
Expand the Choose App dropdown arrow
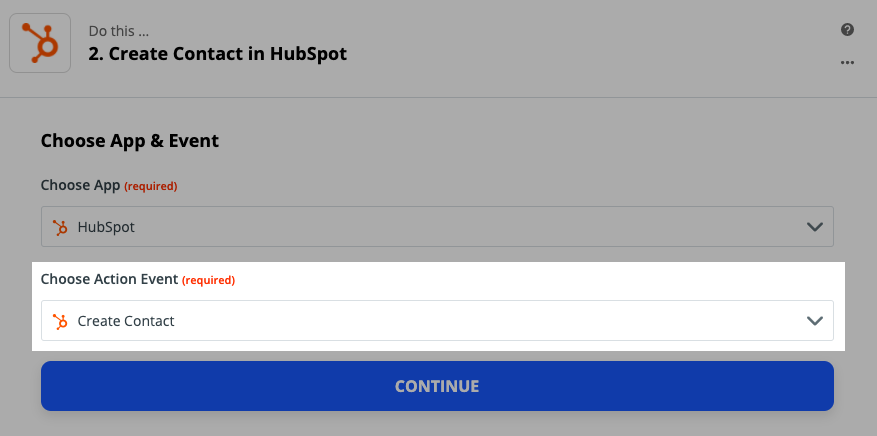(x=814, y=227)
